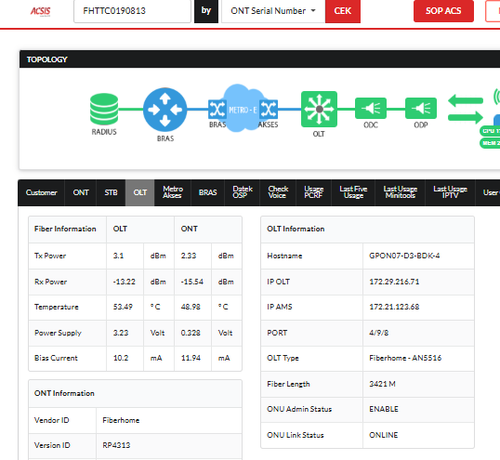This screenshot has width=500, height=460.
Task: Open the ONT Serial Number dropdown
Action: pos(273,11)
